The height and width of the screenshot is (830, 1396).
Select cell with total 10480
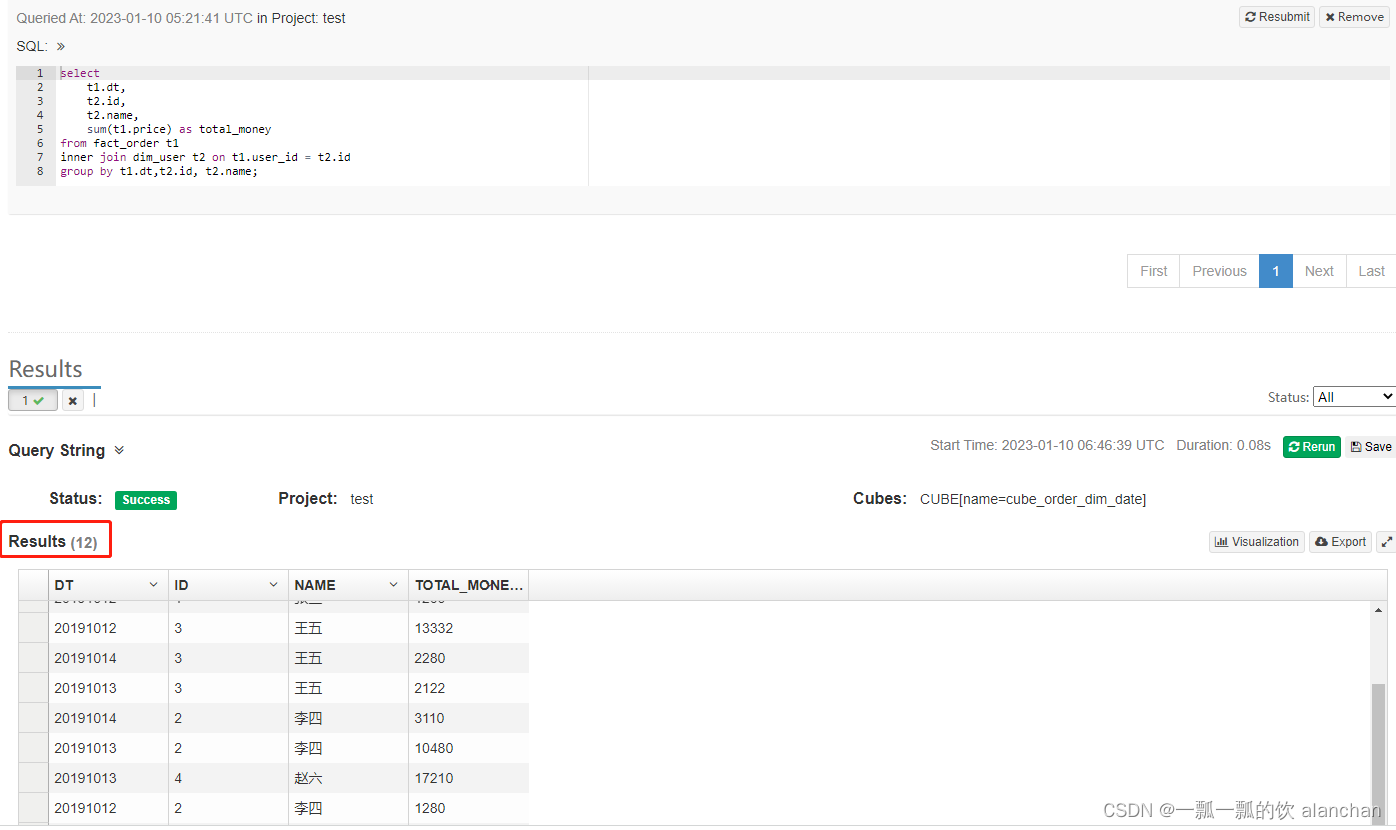click(468, 748)
